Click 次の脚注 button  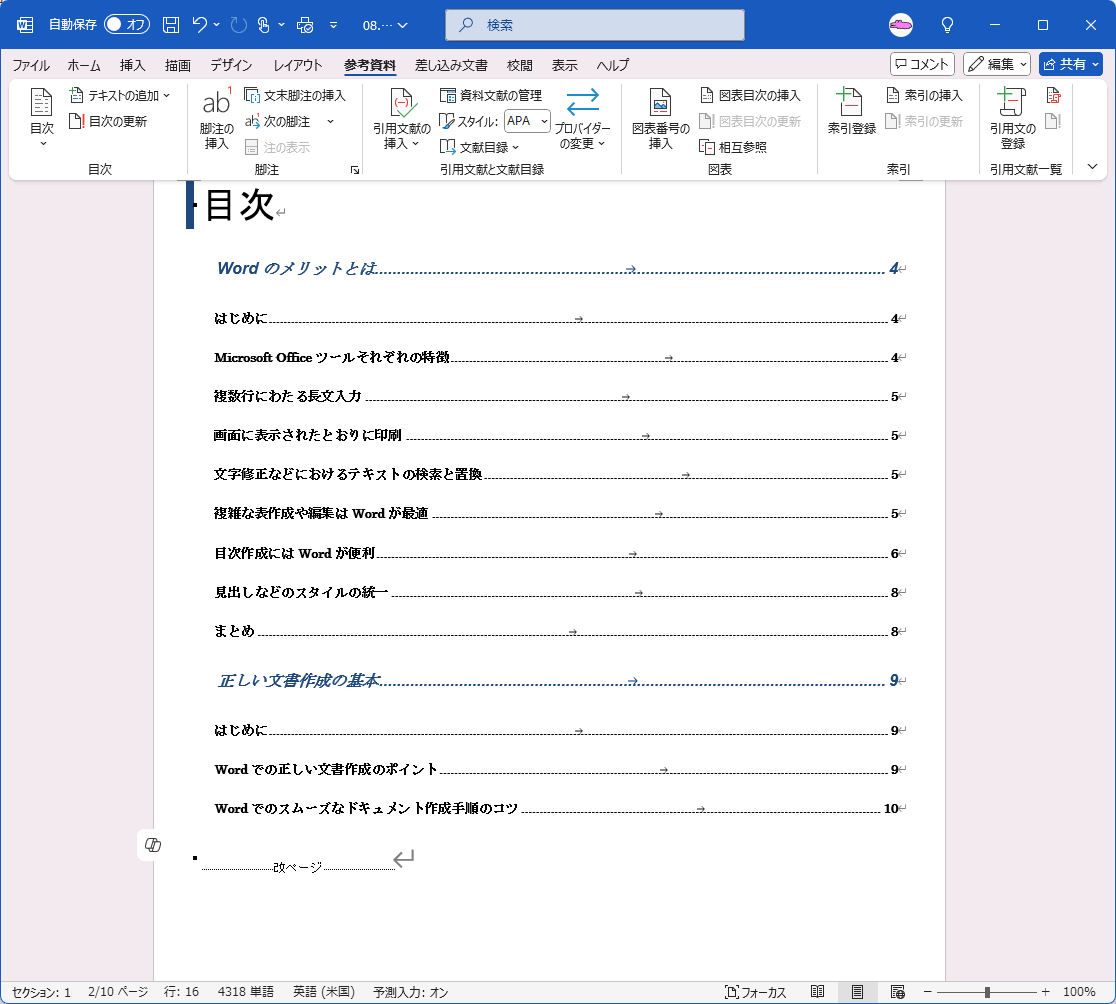(x=278, y=122)
